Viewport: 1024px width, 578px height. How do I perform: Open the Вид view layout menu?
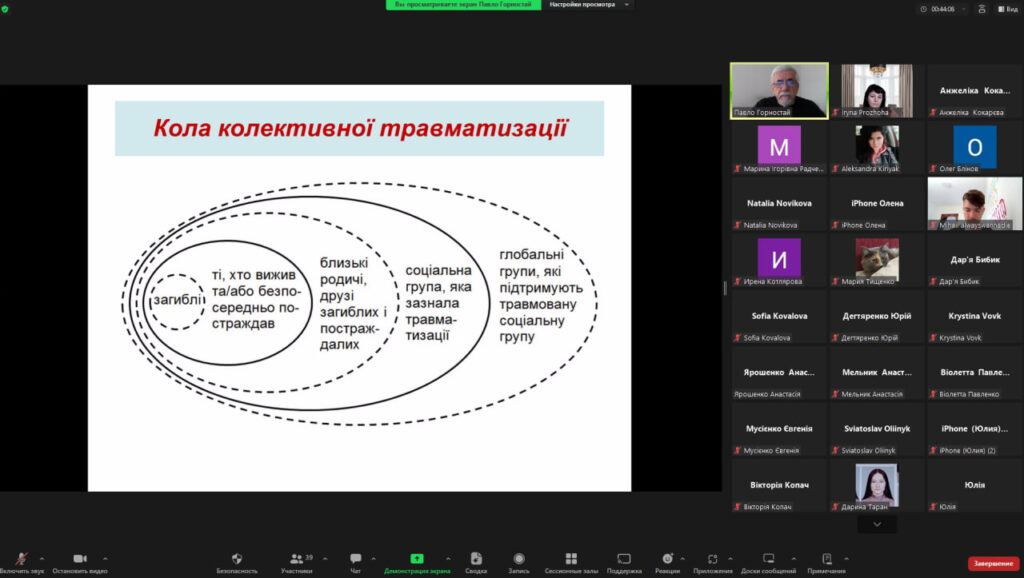pyautogui.click(x=1002, y=8)
